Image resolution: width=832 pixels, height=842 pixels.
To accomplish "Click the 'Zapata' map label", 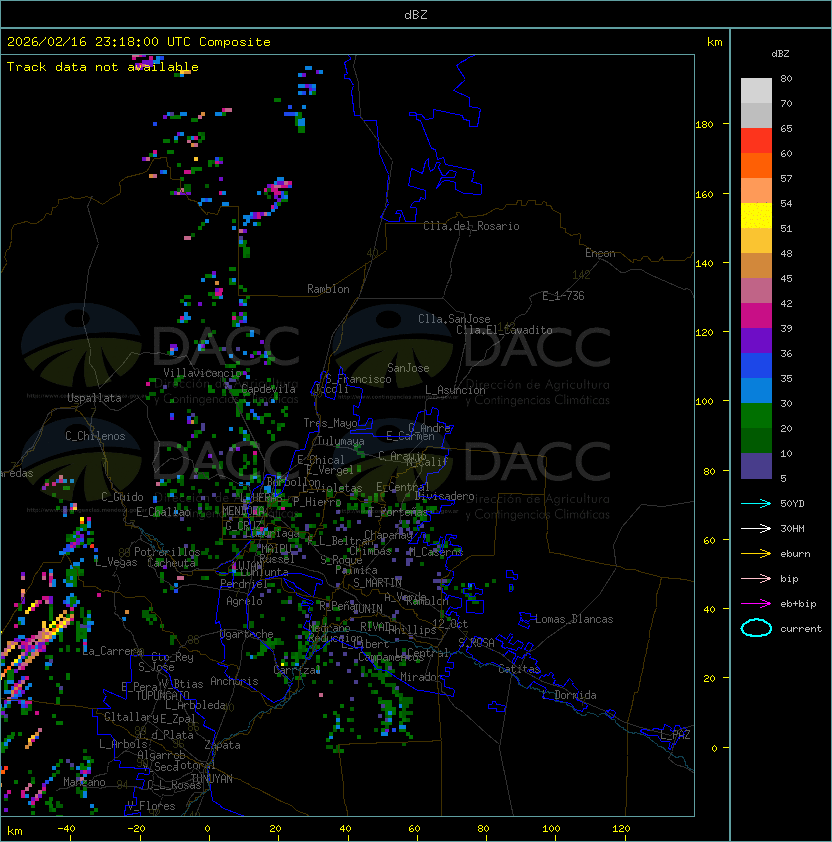I will (x=222, y=745).
